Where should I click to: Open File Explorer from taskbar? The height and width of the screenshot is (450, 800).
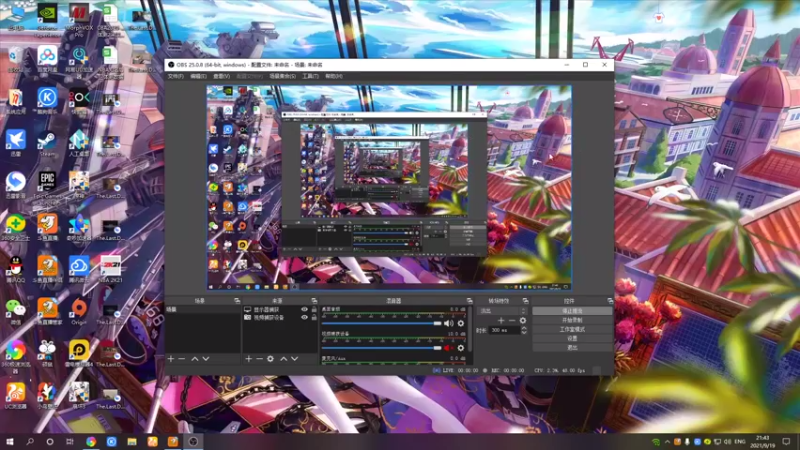coord(132,441)
